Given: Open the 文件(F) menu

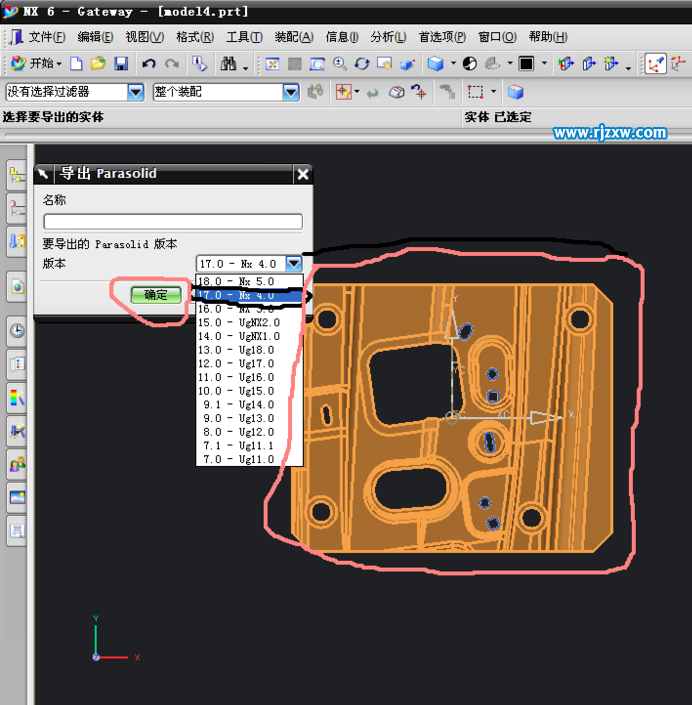Looking at the screenshot, I should tap(46, 37).
